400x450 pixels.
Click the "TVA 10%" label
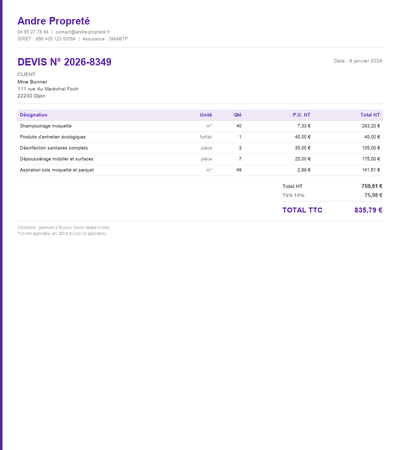293,195
